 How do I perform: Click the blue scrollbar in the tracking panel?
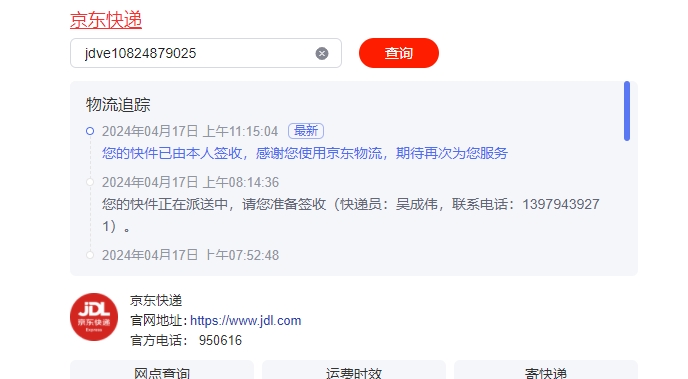(x=627, y=111)
